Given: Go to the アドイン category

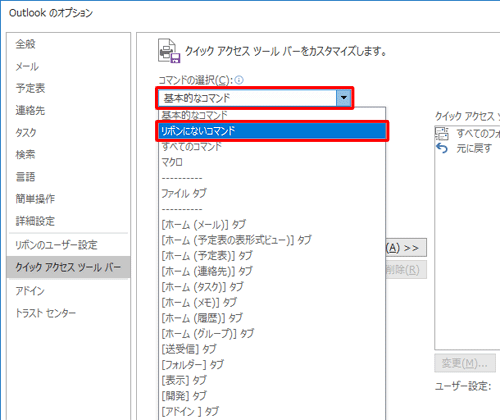Looking at the screenshot, I should pos(68,291).
